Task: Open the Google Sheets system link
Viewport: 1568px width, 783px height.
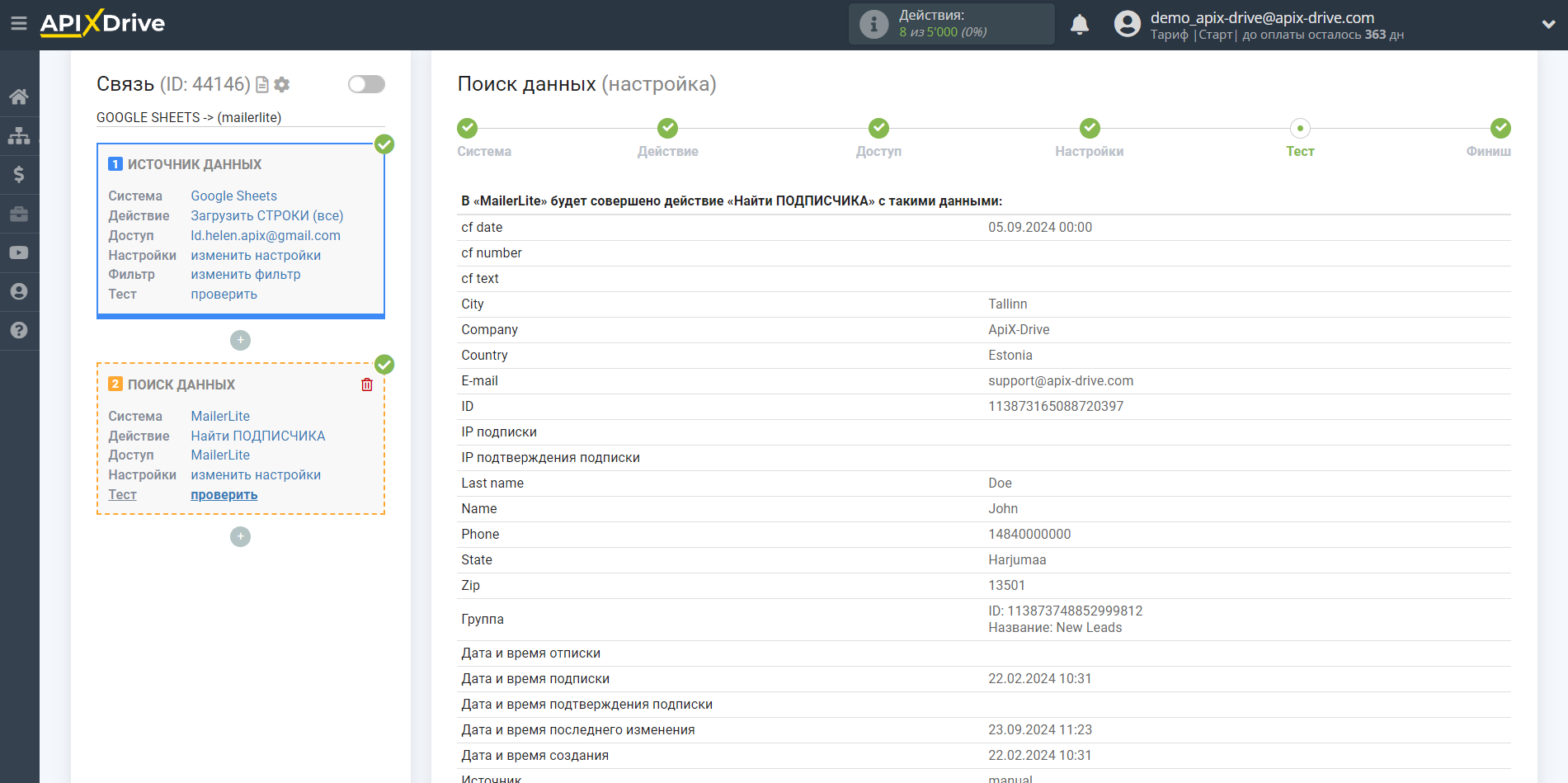Action: click(x=233, y=196)
